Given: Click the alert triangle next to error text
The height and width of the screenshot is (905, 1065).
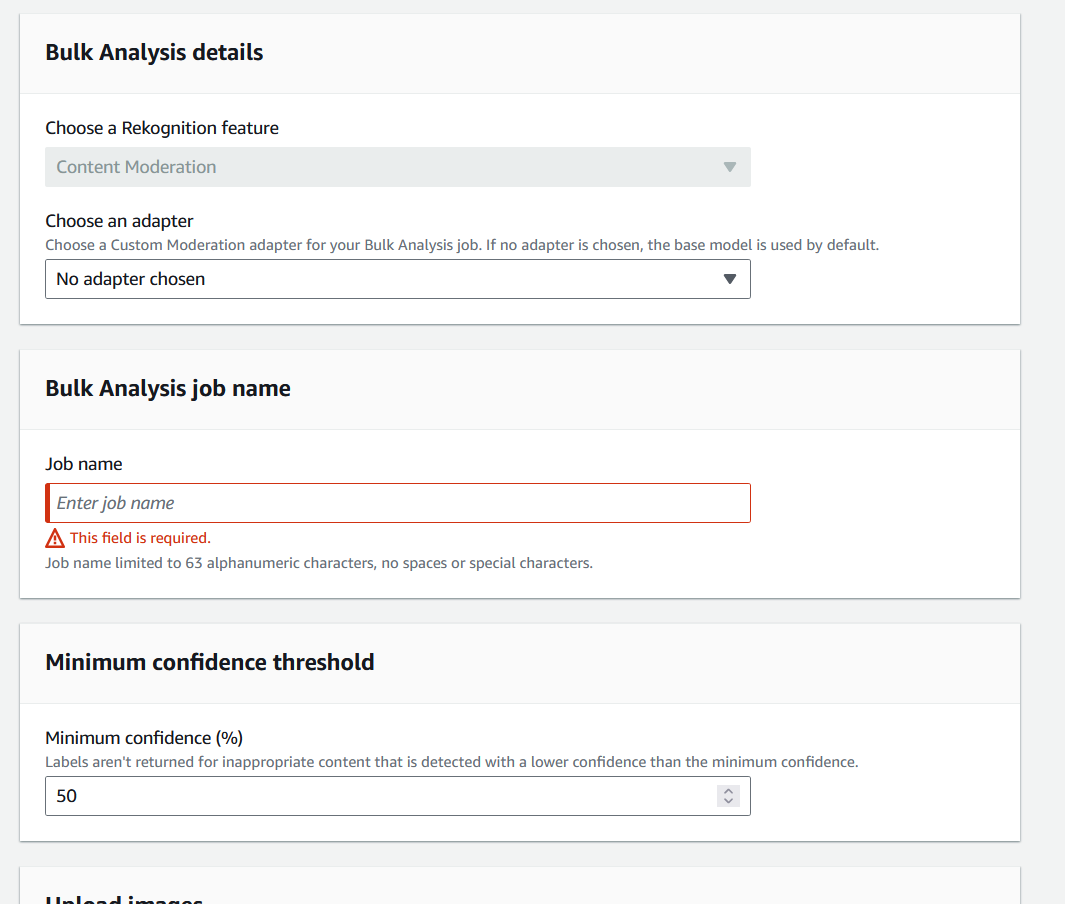Looking at the screenshot, I should point(54,538).
